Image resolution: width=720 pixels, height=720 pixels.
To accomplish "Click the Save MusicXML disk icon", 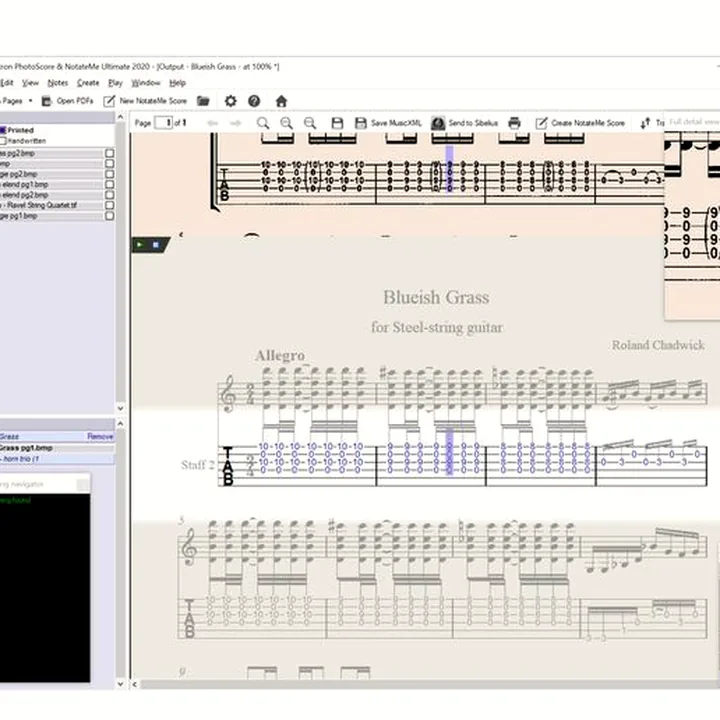I will coord(361,123).
